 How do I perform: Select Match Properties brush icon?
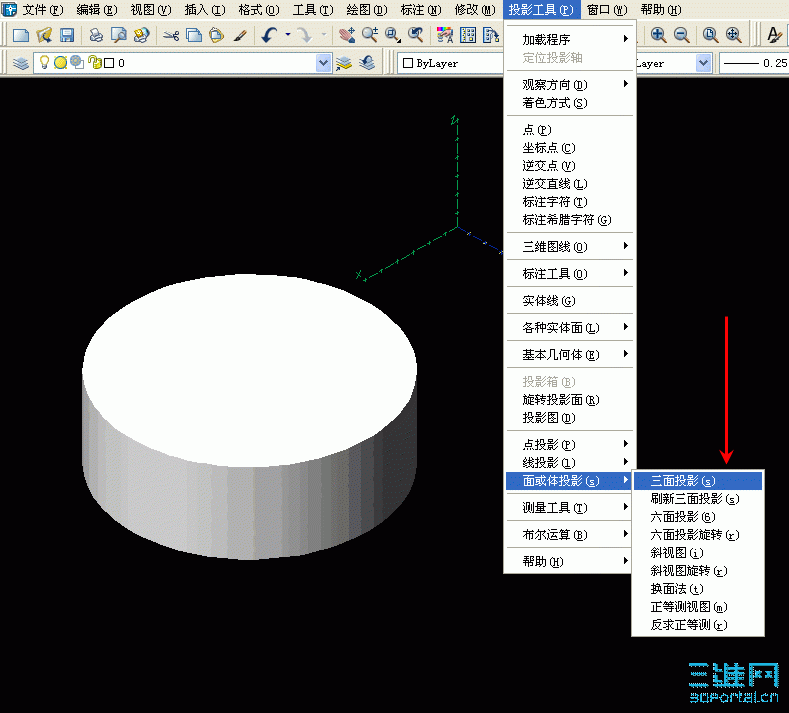coord(240,35)
